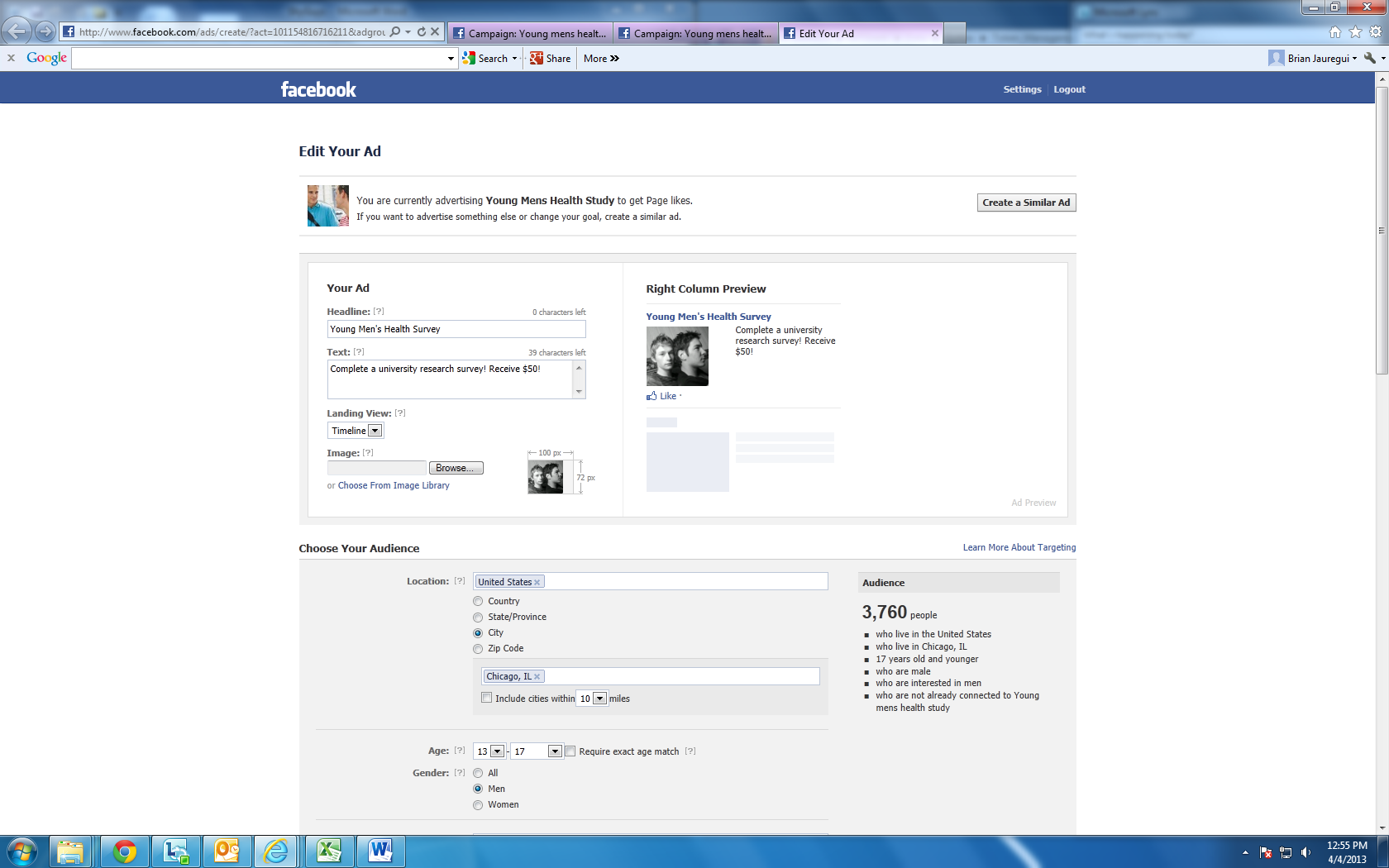This screenshot has height=868, width=1389.
Task: Click the help [?] next to Location
Action: (x=460, y=581)
